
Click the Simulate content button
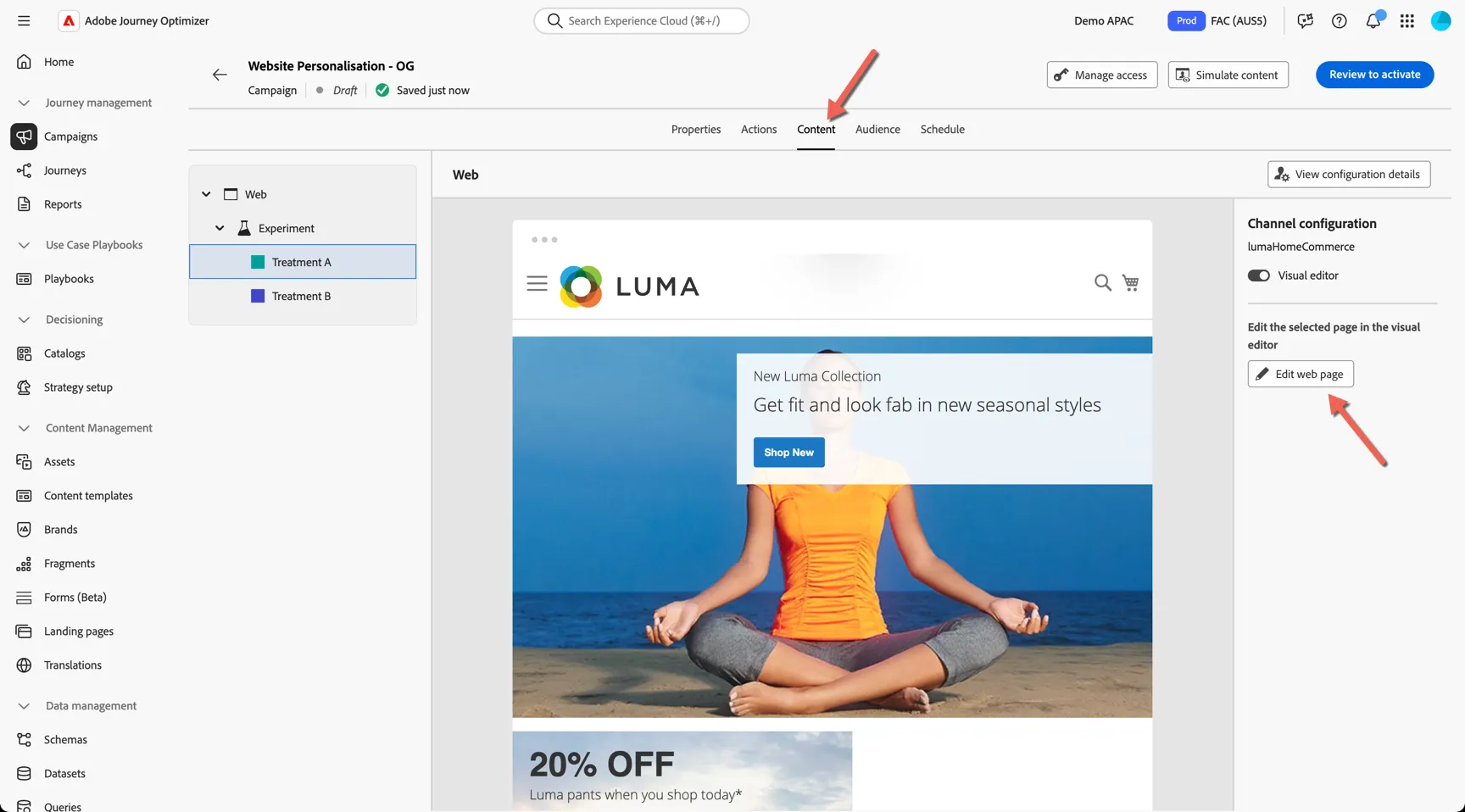pos(1228,75)
